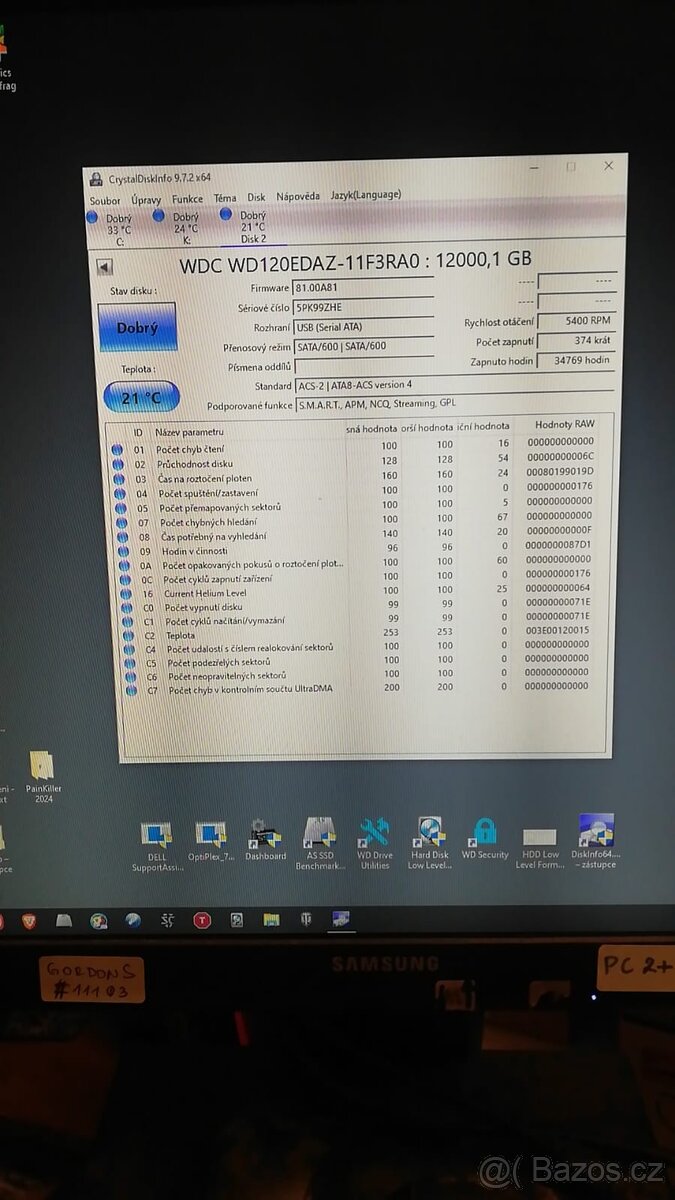Click the Podporované funkce S.M.A.R.T. field
Screen dimensions: 675x1200
[x=455, y=404]
